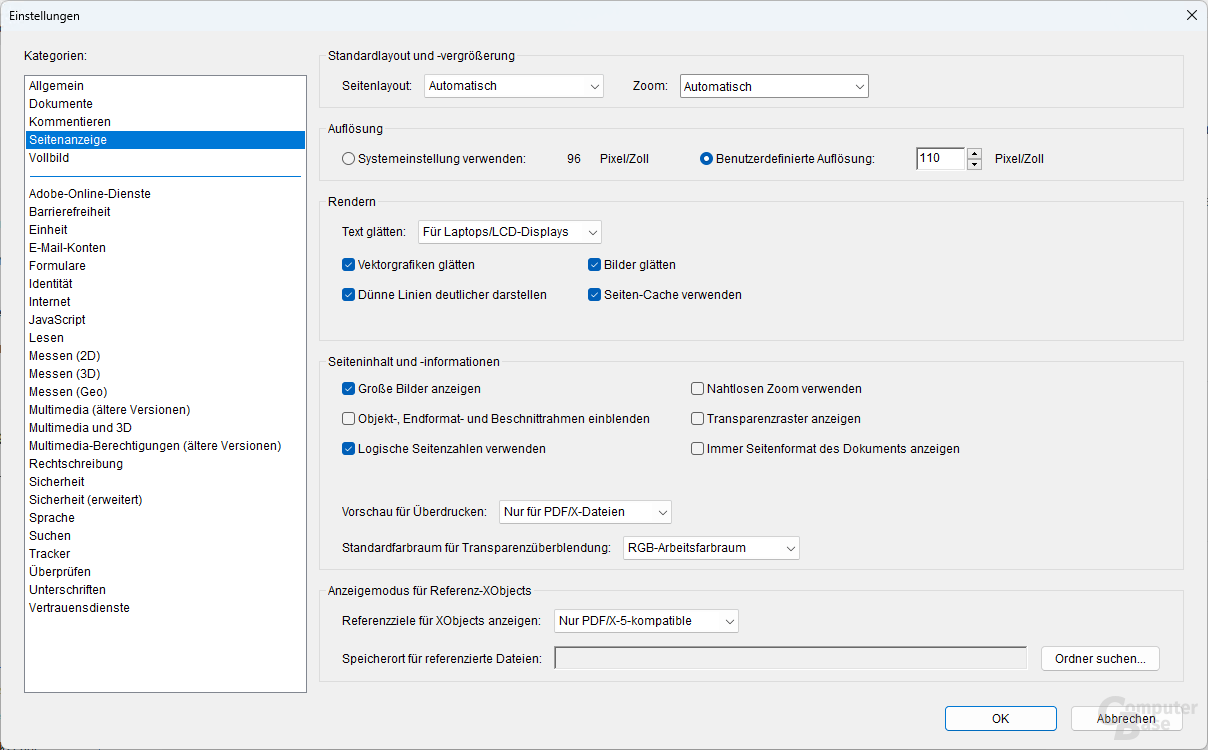This screenshot has height=750, width=1208.
Task: Select Internet category
Action: coord(165,302)
